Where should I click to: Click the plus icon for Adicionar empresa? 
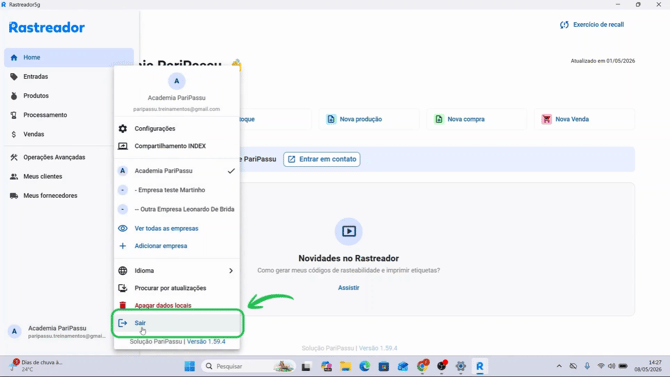tap(123, 246)
